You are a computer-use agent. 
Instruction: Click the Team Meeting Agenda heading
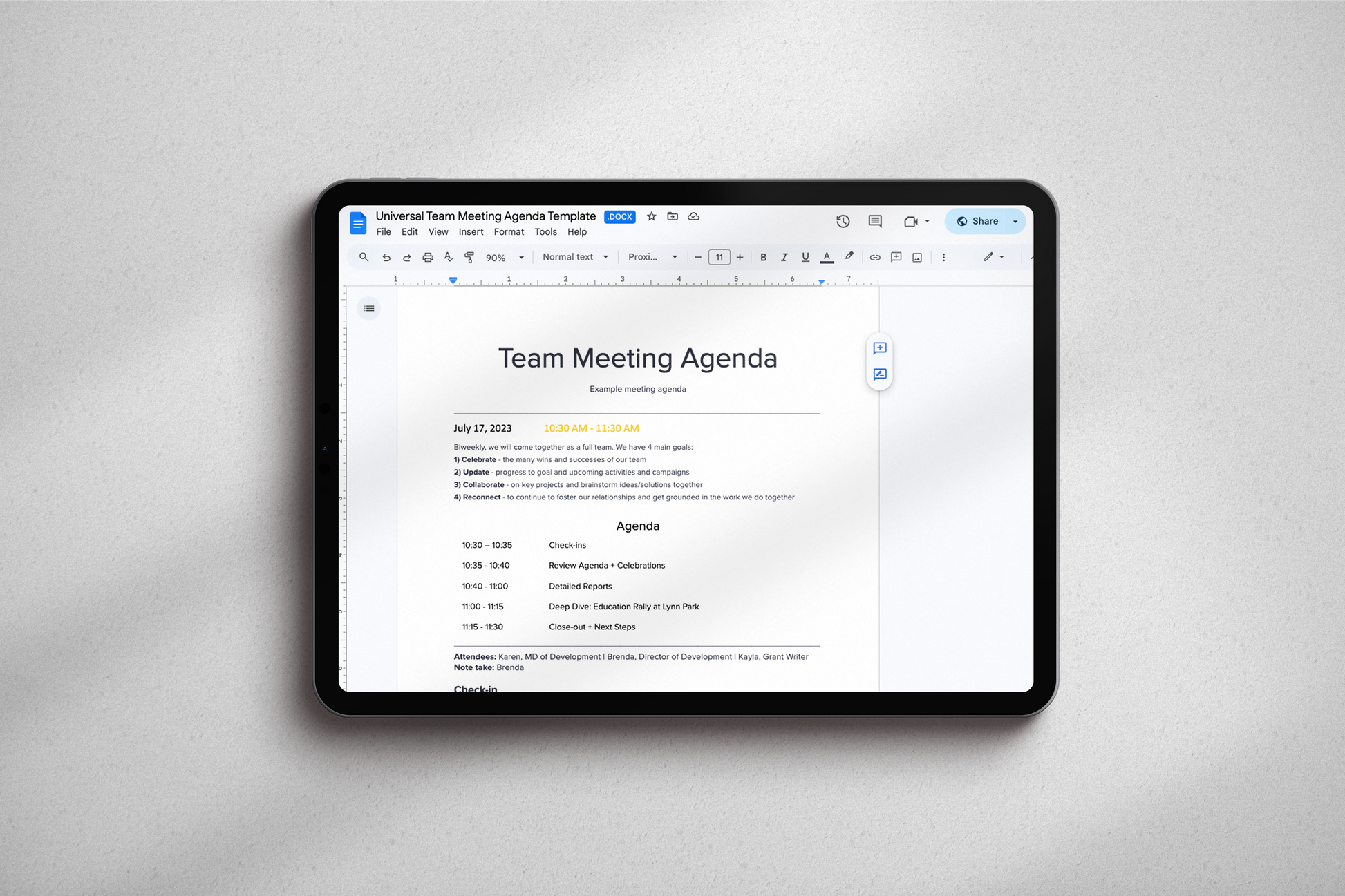pos(637,358)
